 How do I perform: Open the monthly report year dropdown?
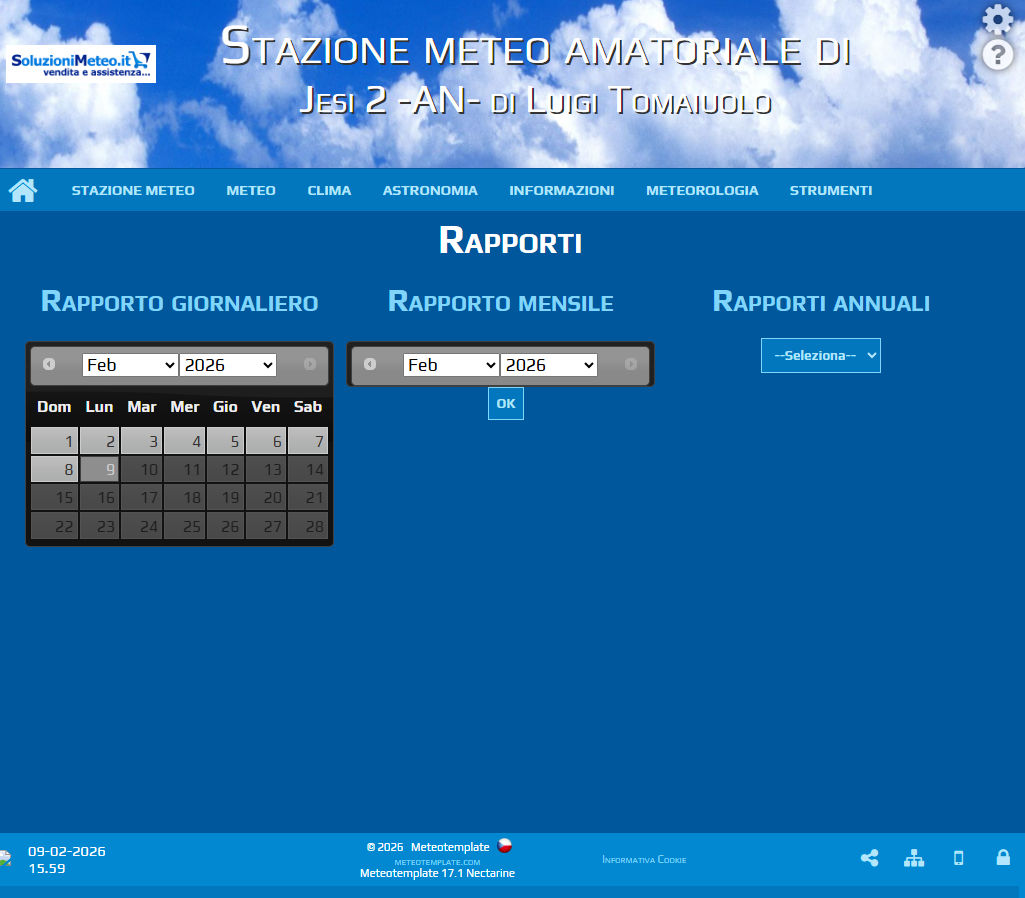tap(549, 365)
